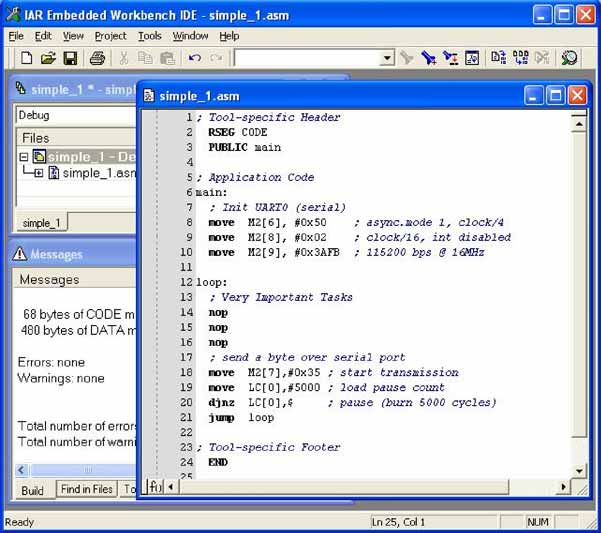Click the Undo arrow icon
601x533 pixels.
pyautogui.click(x=194, y=59)
